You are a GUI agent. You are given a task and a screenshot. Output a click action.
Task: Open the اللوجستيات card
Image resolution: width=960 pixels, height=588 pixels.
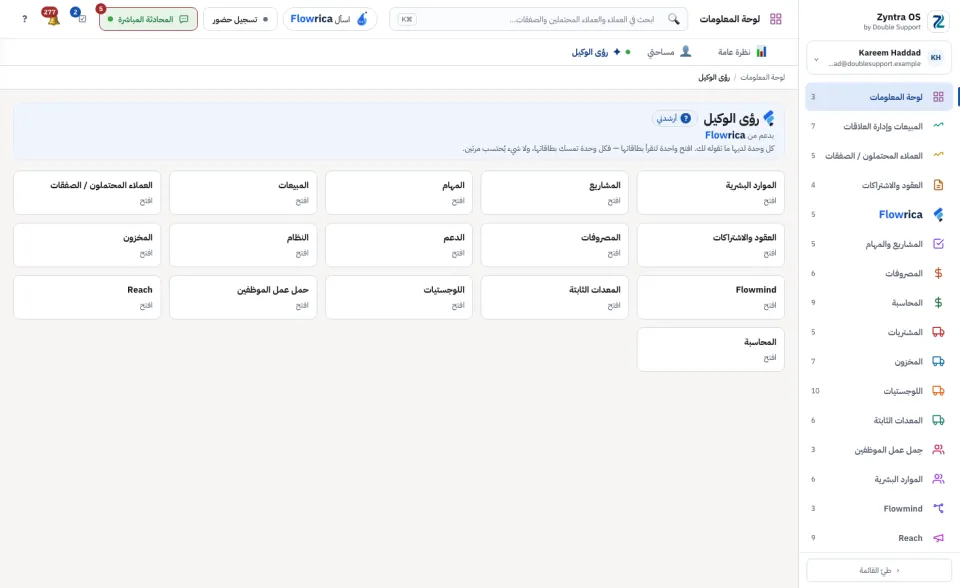pos(399,297)
